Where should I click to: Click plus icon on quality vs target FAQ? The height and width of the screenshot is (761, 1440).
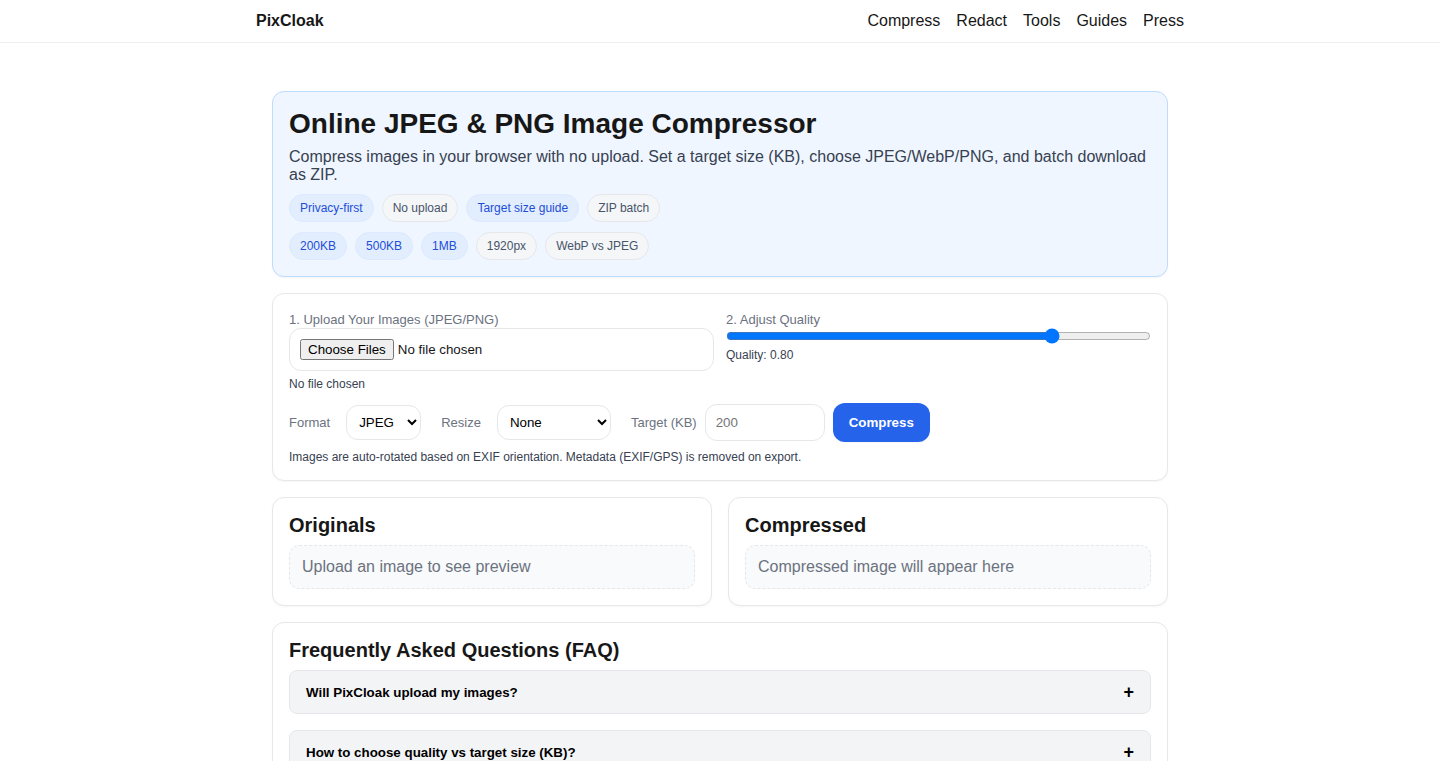click(1128, 752)
